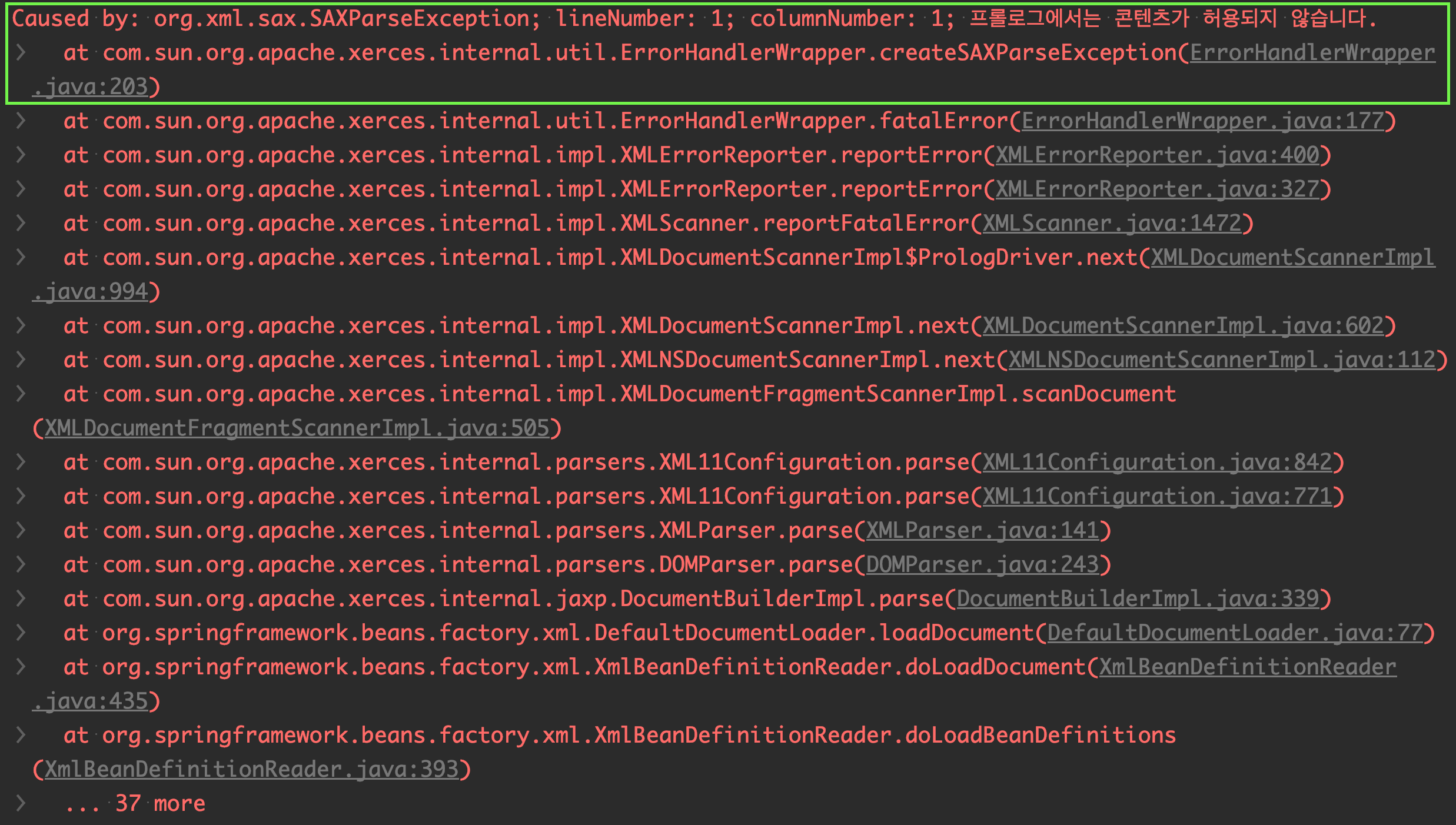This screenshot has height=825, width=1456.
Task: Open DocumentBuilderImpl.java:339 source link
Action: [x=1138, y=599]
